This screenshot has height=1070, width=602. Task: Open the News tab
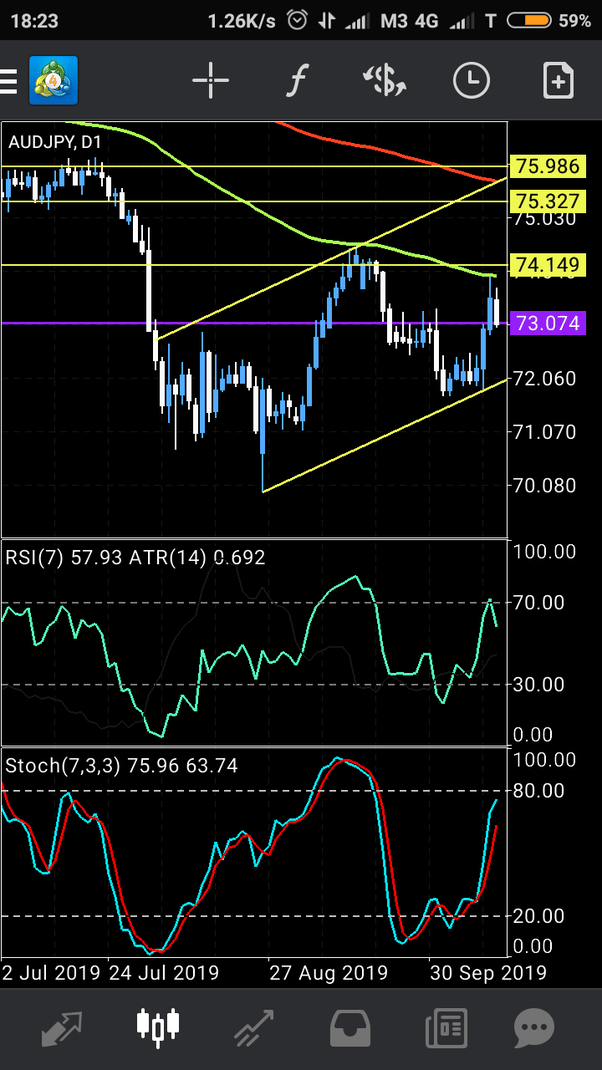click(446, 1029)
